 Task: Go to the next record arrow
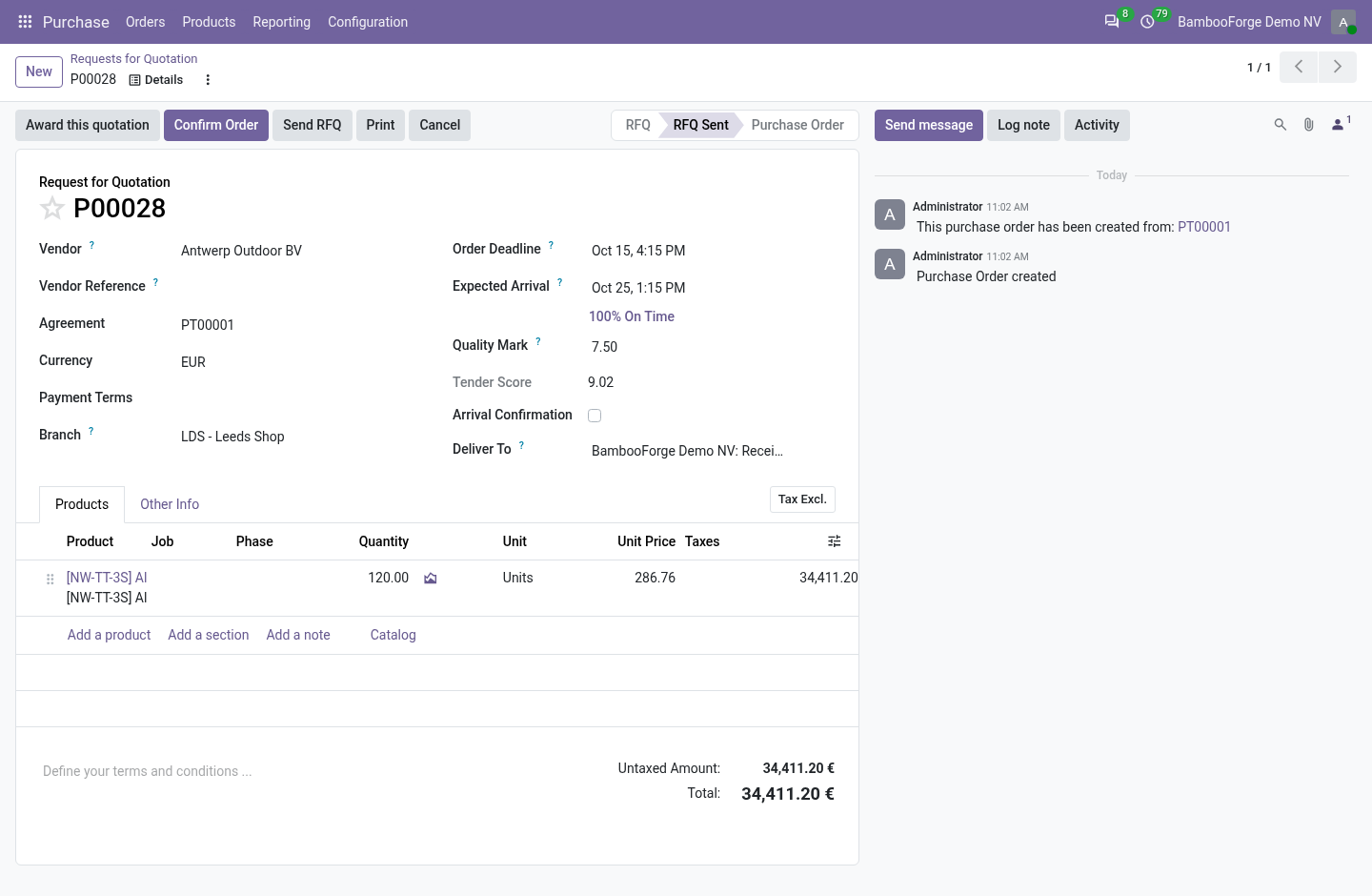[1338, 67]
